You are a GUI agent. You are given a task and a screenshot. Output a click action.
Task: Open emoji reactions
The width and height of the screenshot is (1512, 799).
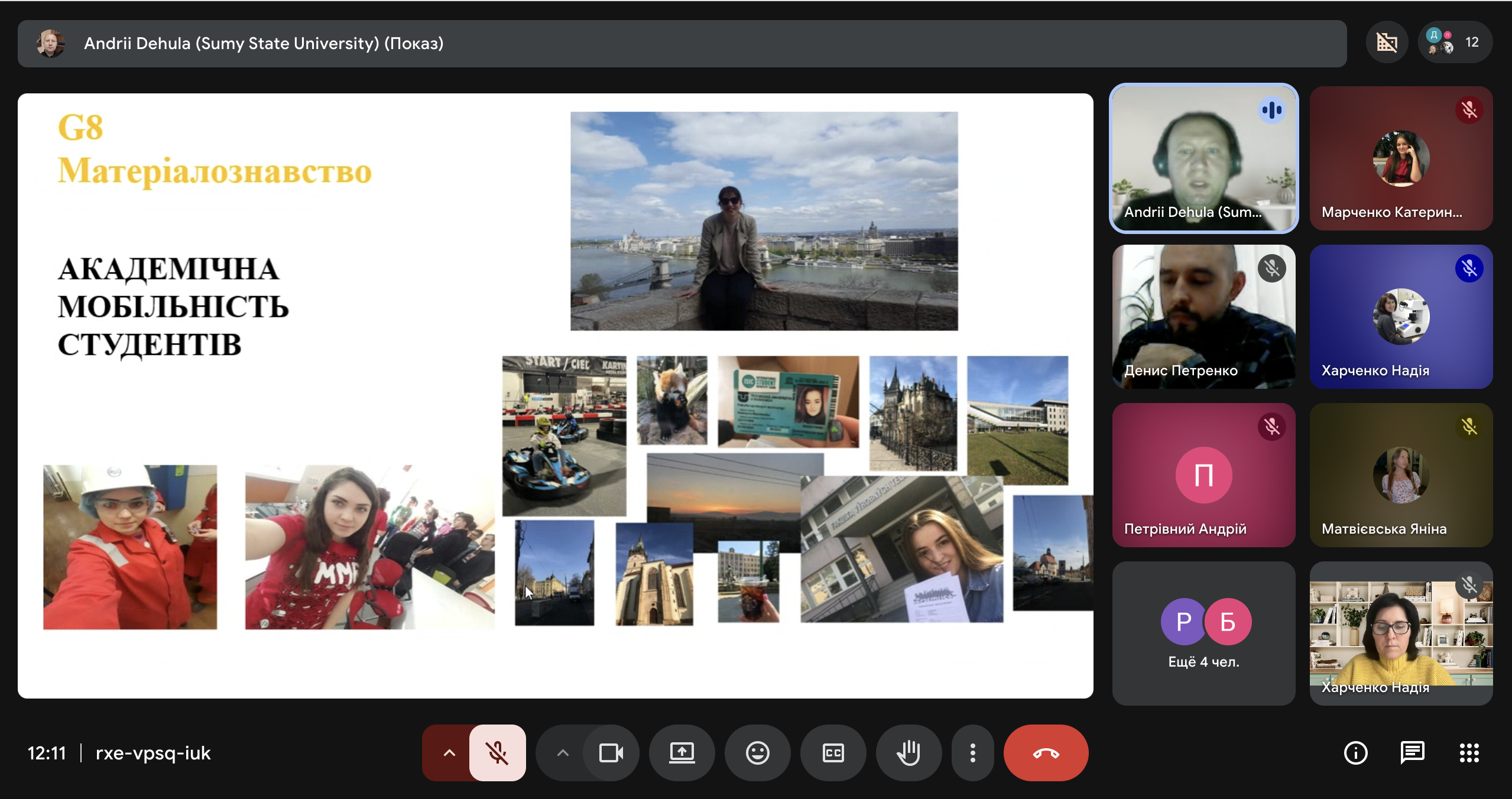[x=757, y=752]
